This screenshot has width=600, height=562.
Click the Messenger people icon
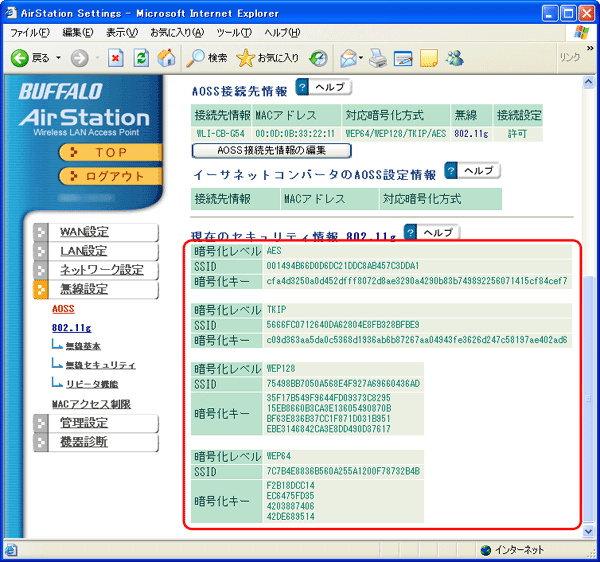455,58
